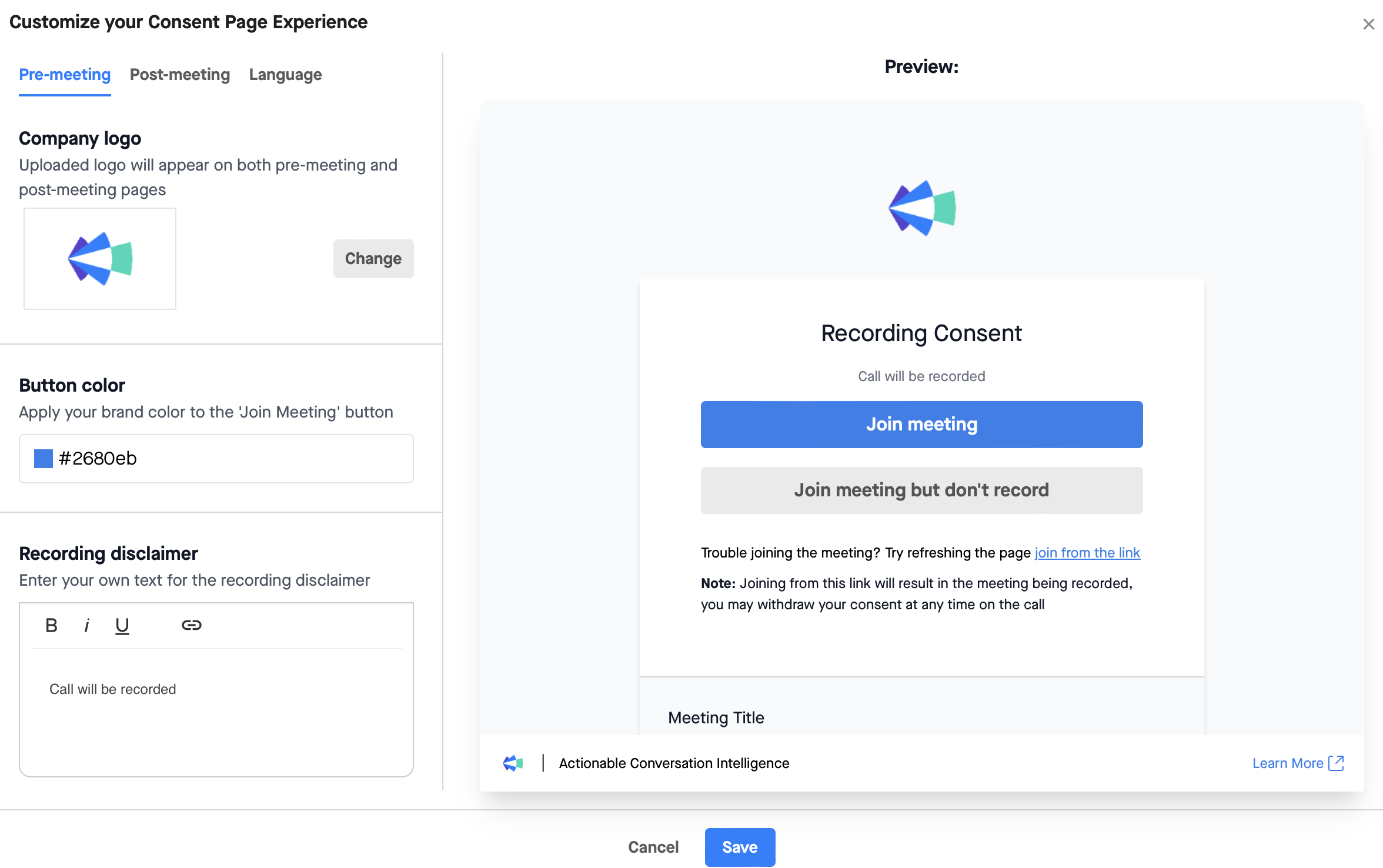This screenshot has height=868, width=1383.
Task: Open the blue button color swatch
Action: 44,458
